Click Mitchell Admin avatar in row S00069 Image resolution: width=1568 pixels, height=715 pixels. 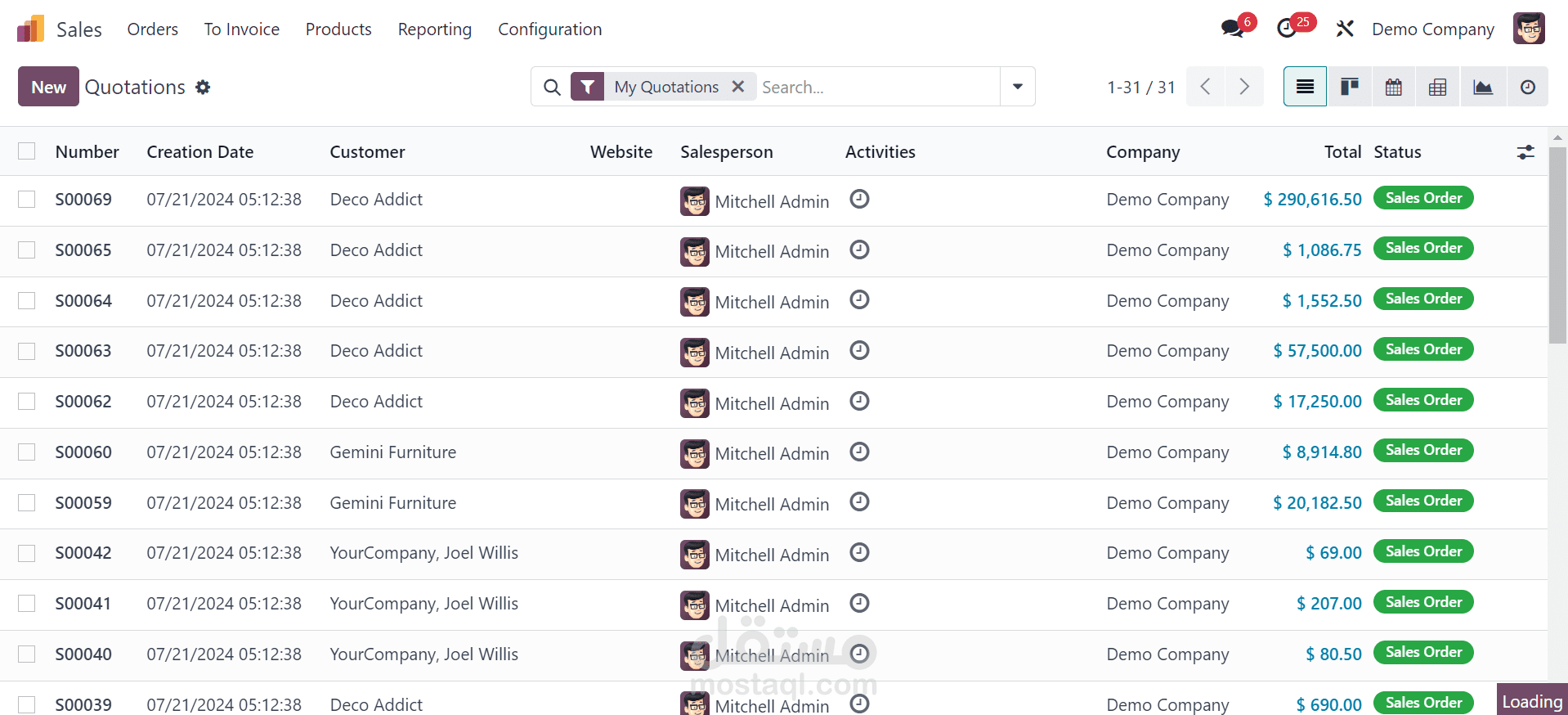[x=695, y=201]
